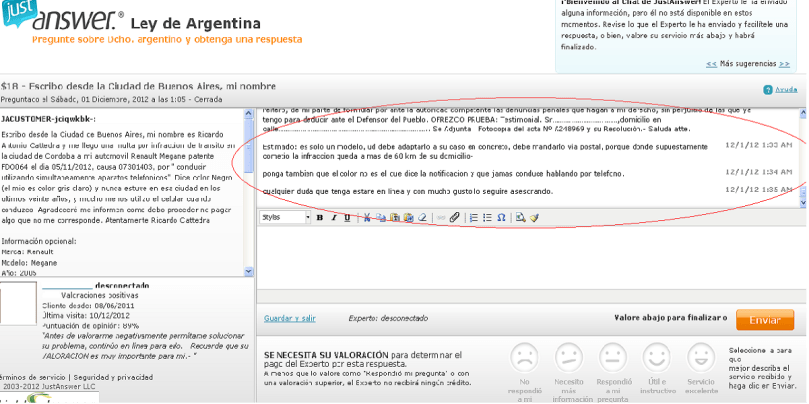Click the question panel scroll down arrow
This screenshot has height=404, width=809.
[x=249, y=271]
